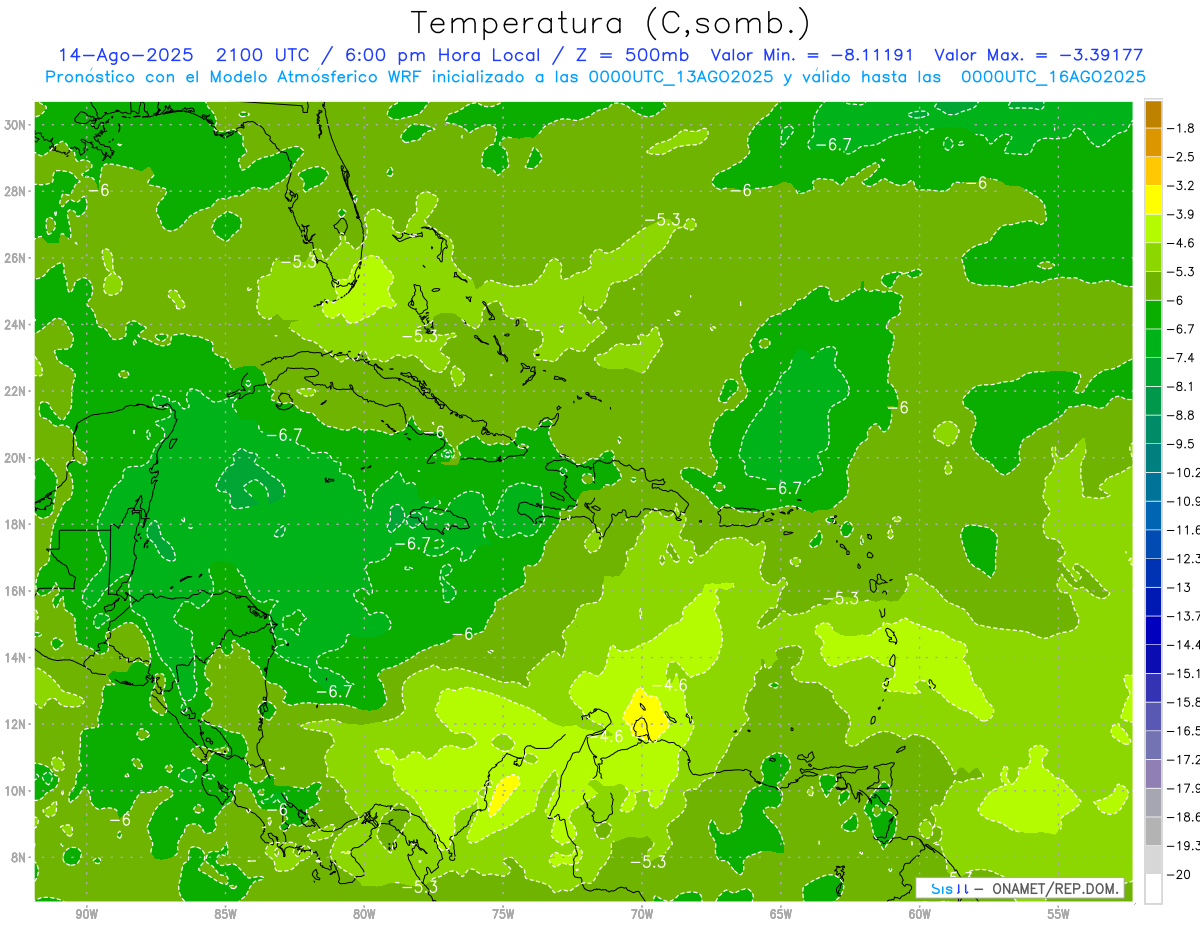Click the color bar value -8.8

[x=1182, y=415]
